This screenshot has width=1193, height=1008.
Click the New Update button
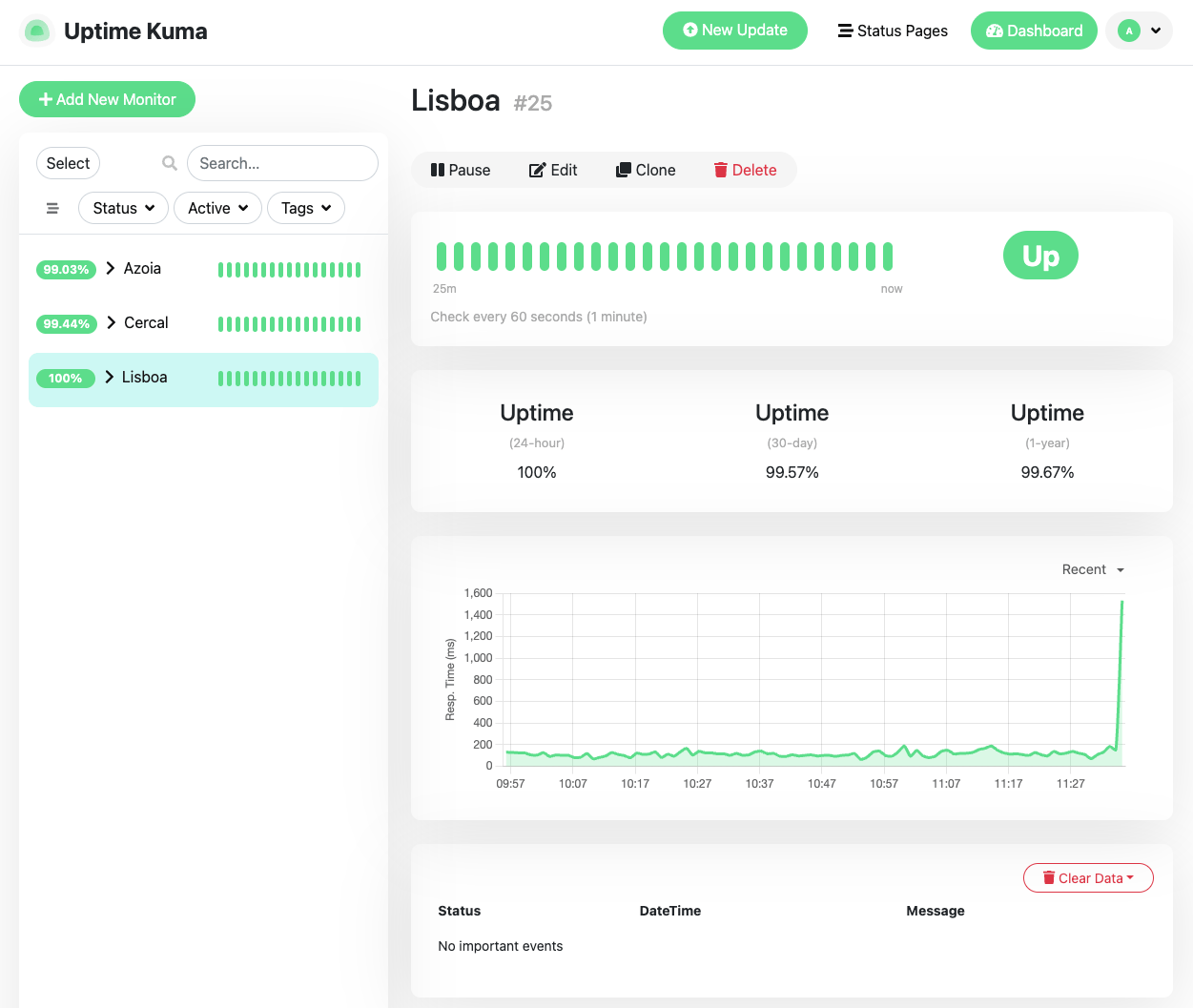coord(734,31)
